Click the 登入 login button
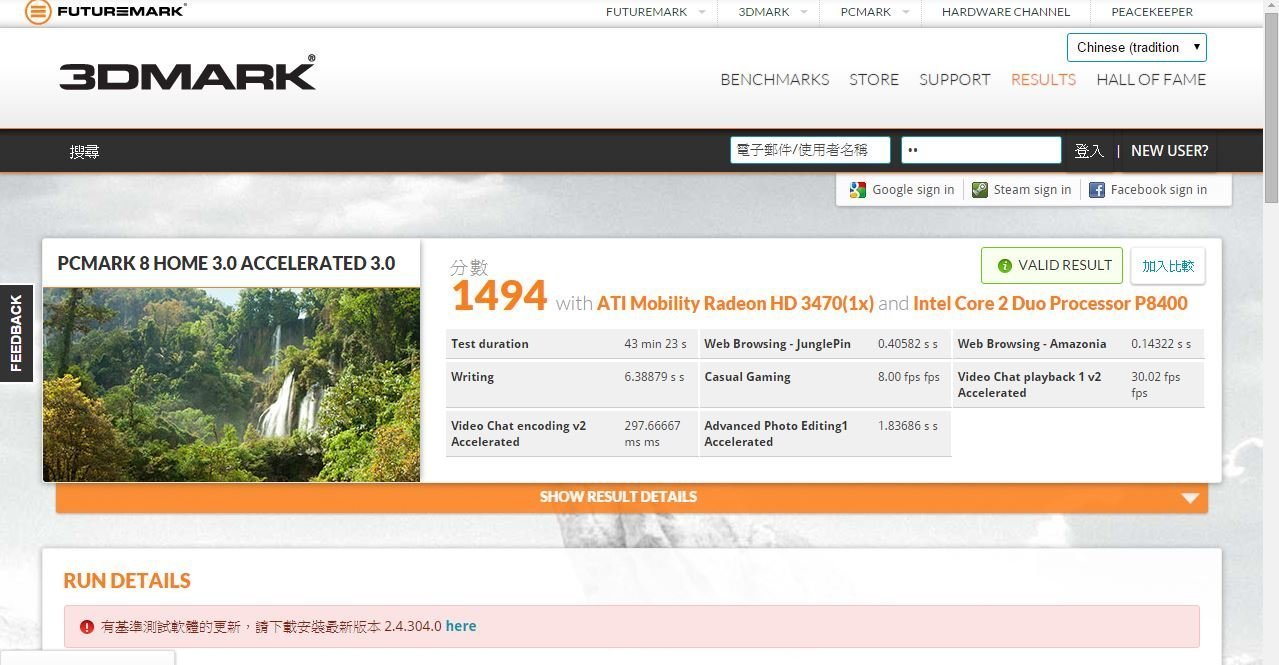 pos(1089,151)
